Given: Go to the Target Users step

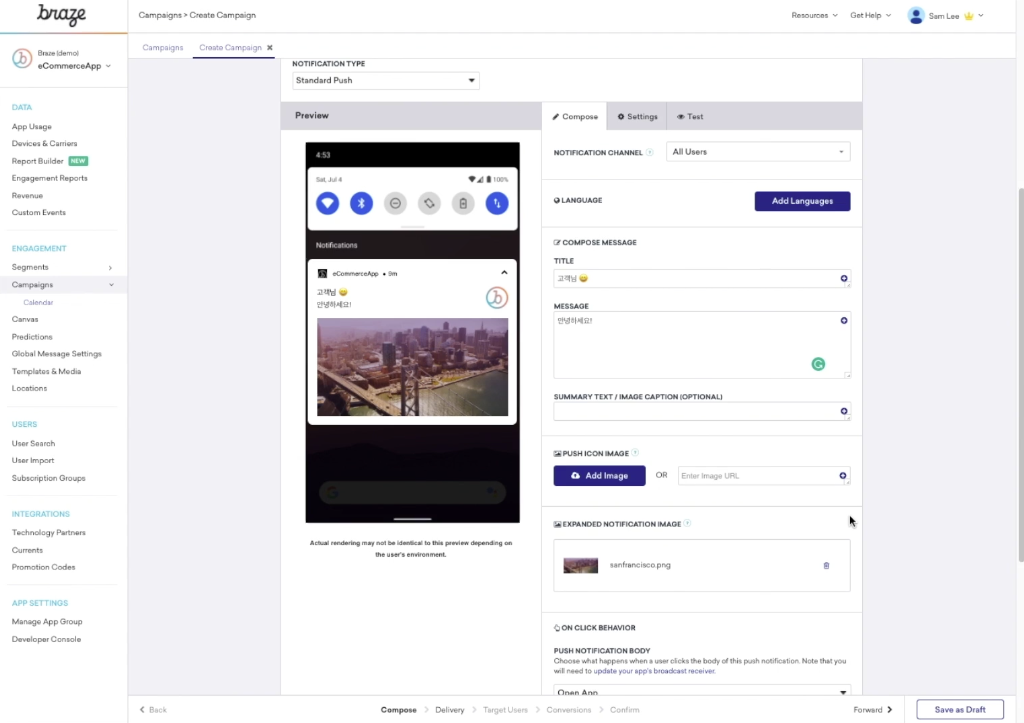Looking at the screenshot, I should tap(505, 710).
